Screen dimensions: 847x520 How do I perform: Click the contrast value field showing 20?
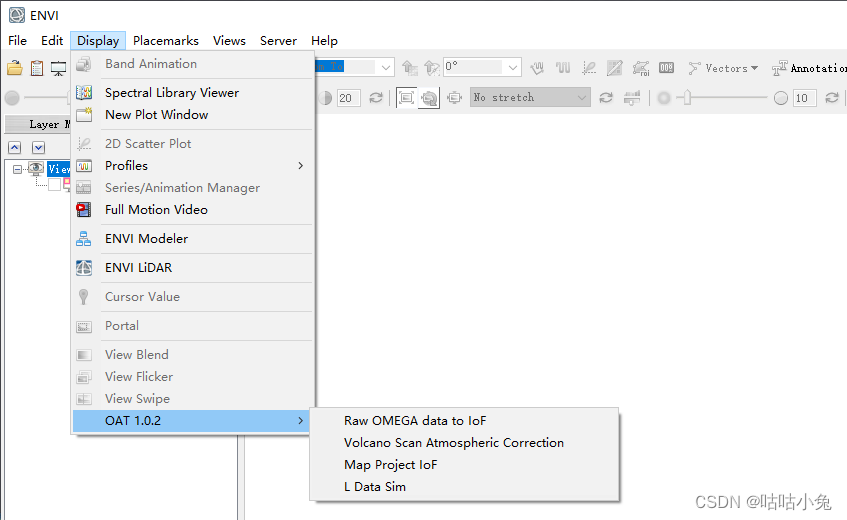click(349, 98)
